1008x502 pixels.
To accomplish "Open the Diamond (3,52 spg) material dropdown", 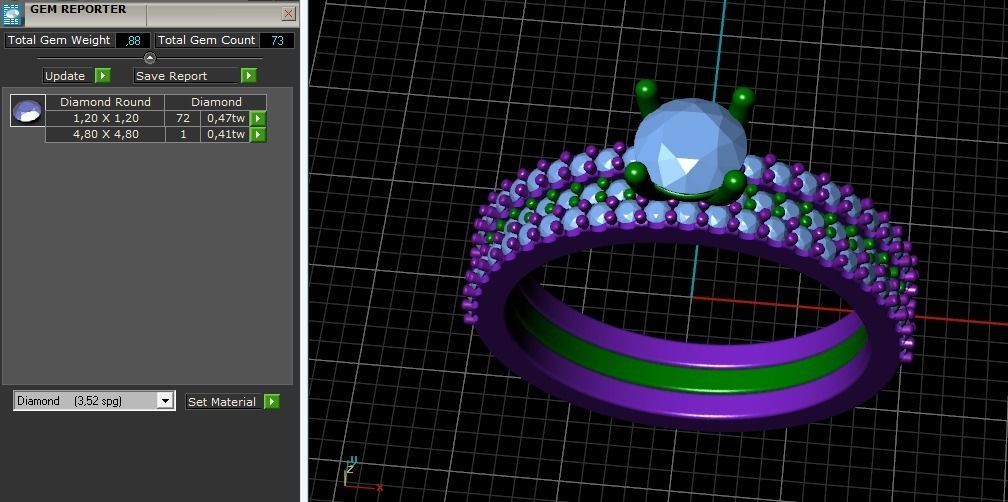I will coord(165,401).
